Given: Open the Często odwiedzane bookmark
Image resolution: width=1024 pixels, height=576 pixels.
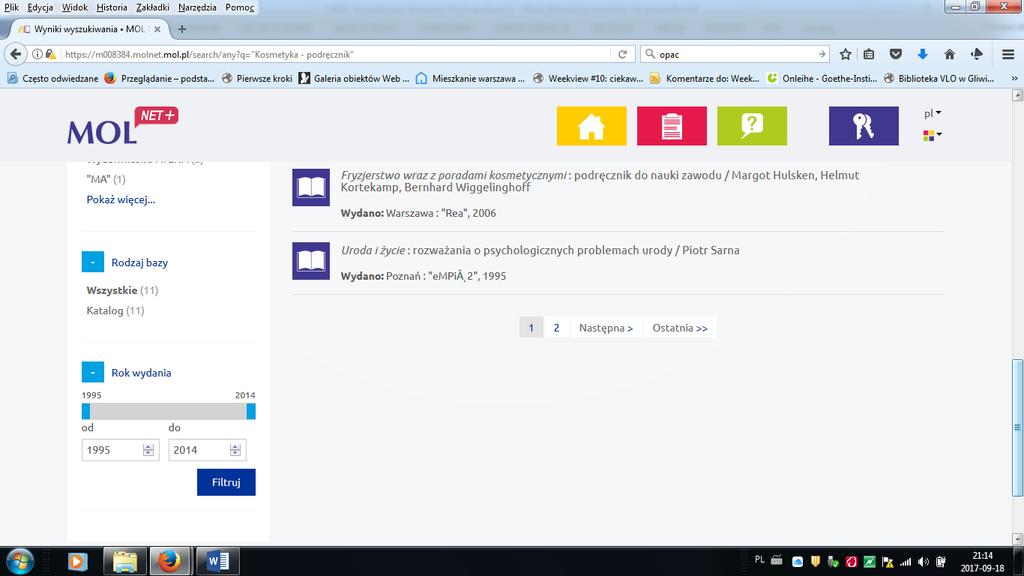Looking at the screenshot, I should pos(53,78).
